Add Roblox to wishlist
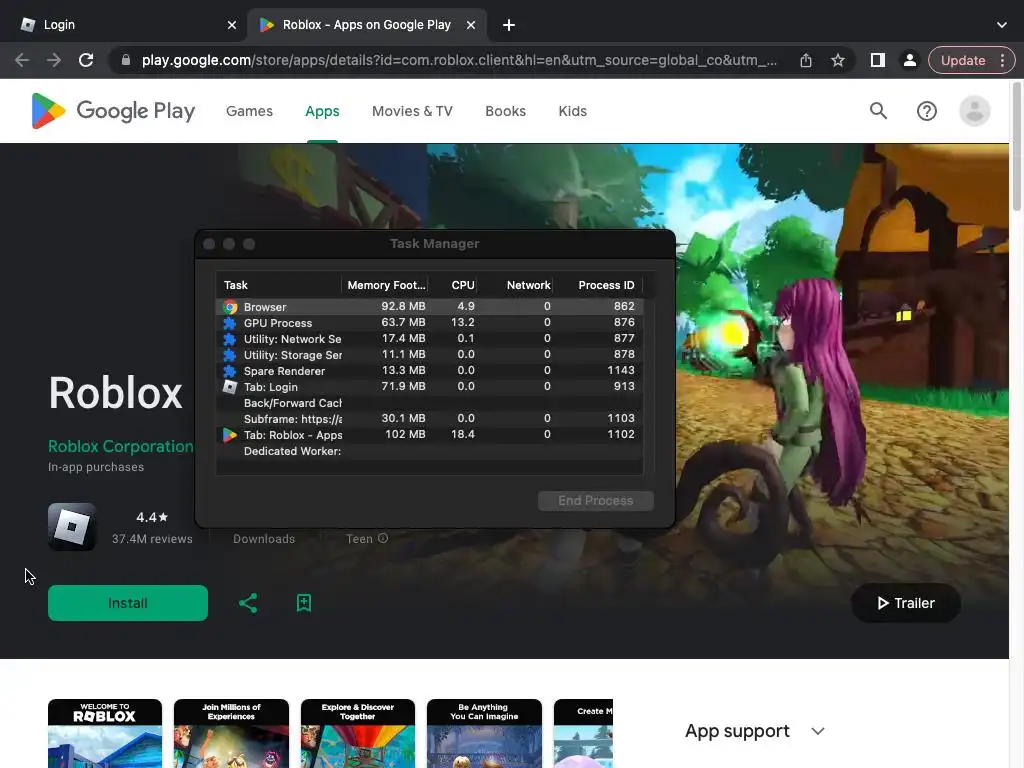Screen dimensions: 1024x768 tap(304, 603)
